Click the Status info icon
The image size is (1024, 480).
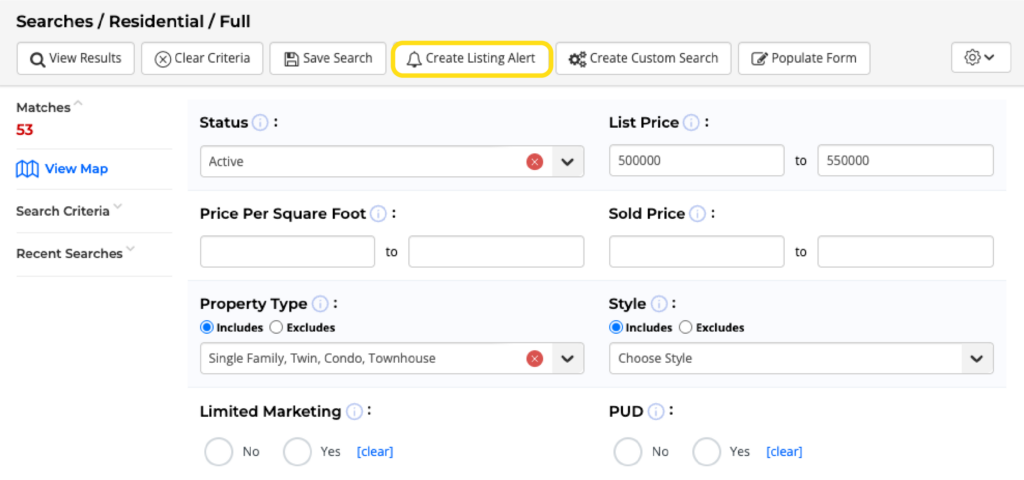coord(260,123)
